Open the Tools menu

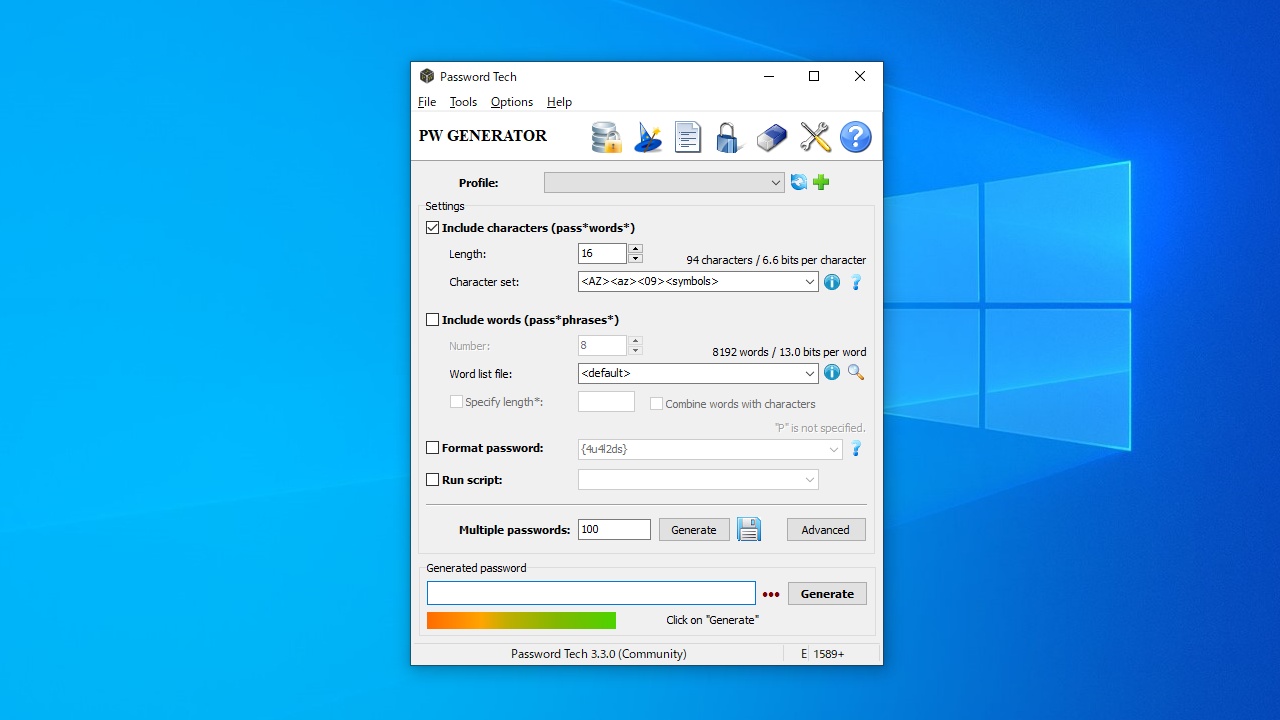[x=463, y=102]
